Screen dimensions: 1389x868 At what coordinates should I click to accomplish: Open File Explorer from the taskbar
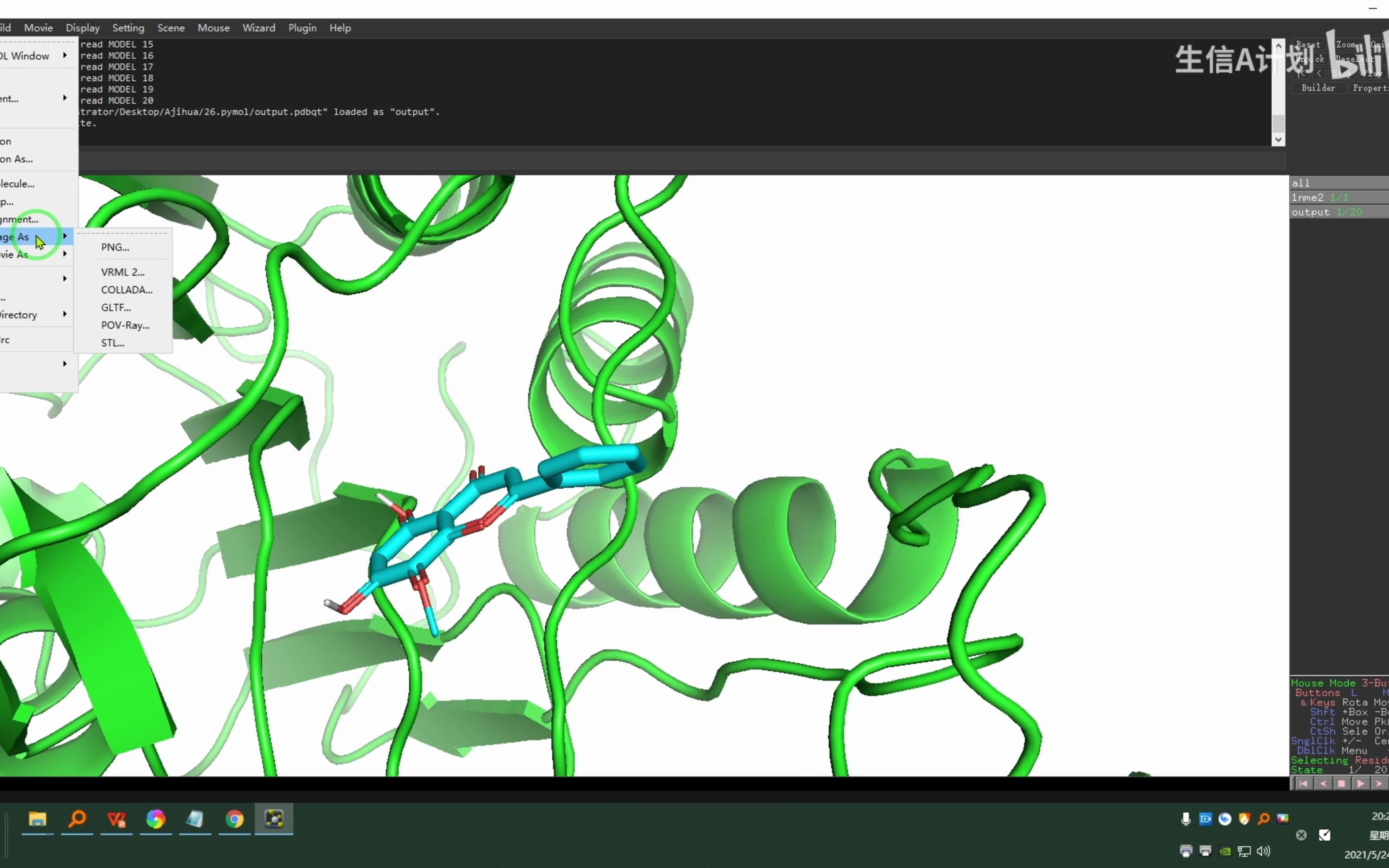pos(37,819)
